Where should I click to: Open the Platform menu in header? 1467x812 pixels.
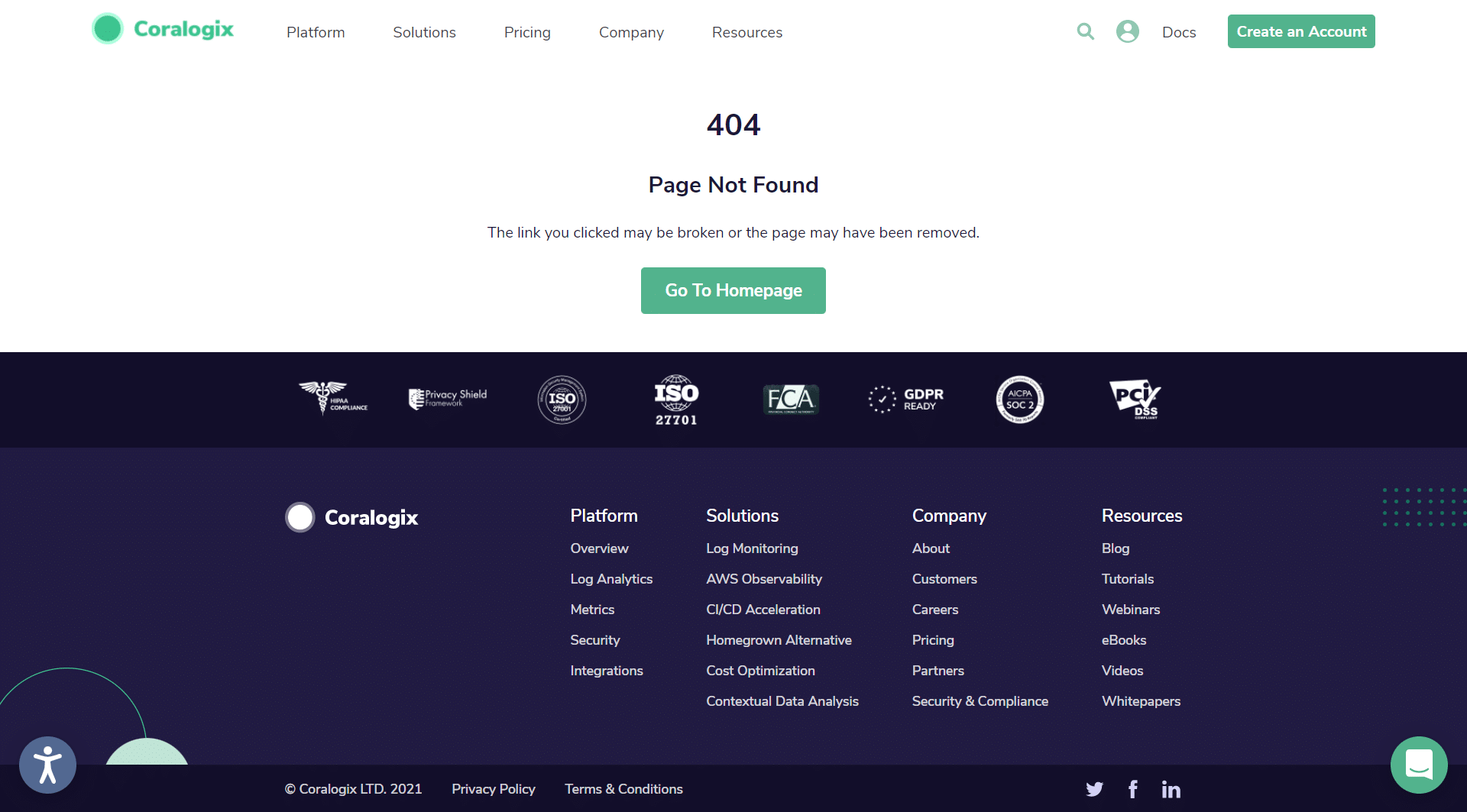(316, 32)
